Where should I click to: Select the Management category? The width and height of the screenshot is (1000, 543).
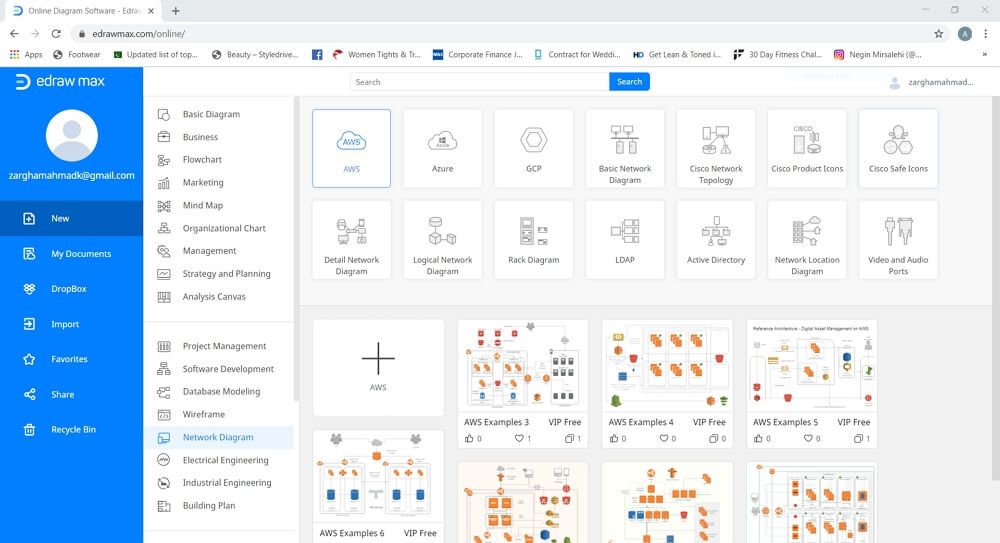pyautogui.click(x=219, y=251)
